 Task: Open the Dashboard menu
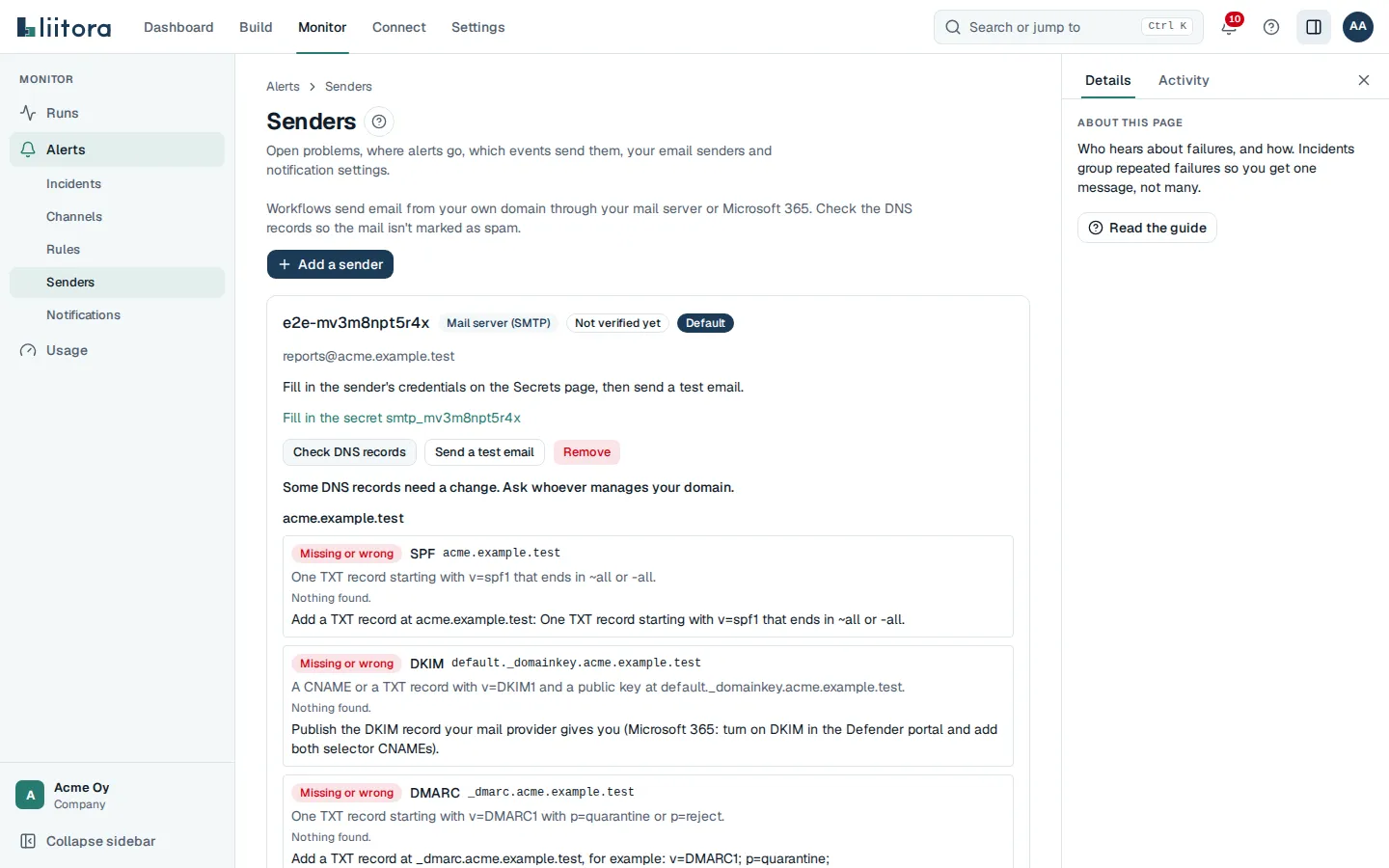point(178,27)
